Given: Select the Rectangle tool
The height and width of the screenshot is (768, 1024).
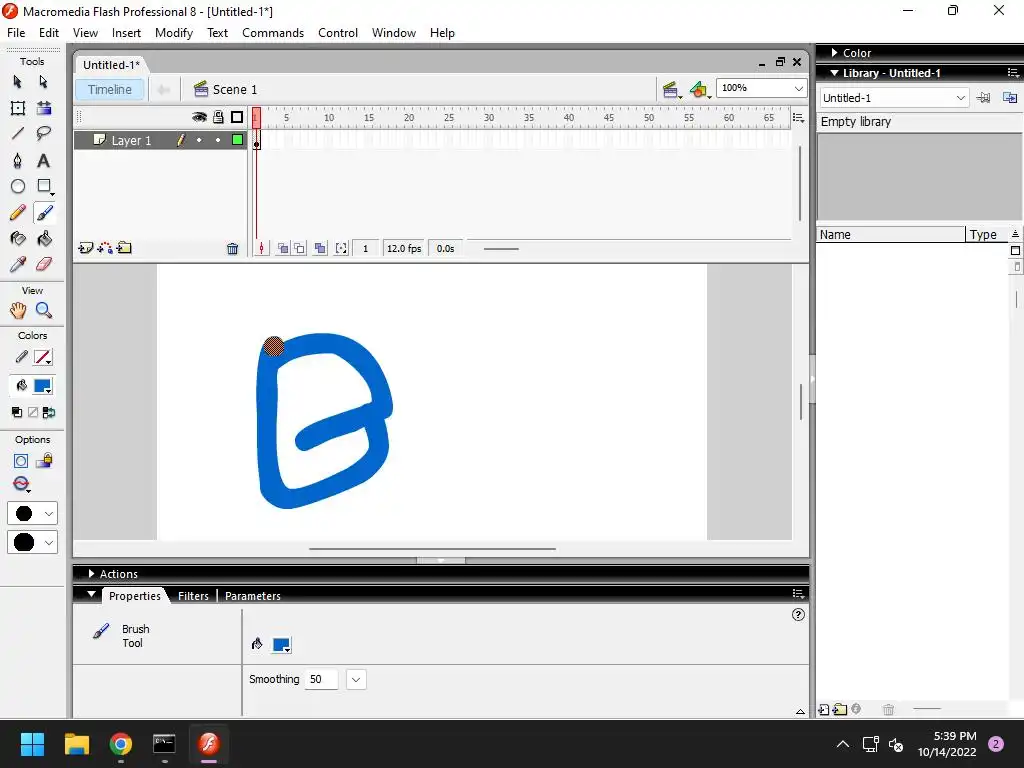Looking at the screenshot, I should coord(44,186).
